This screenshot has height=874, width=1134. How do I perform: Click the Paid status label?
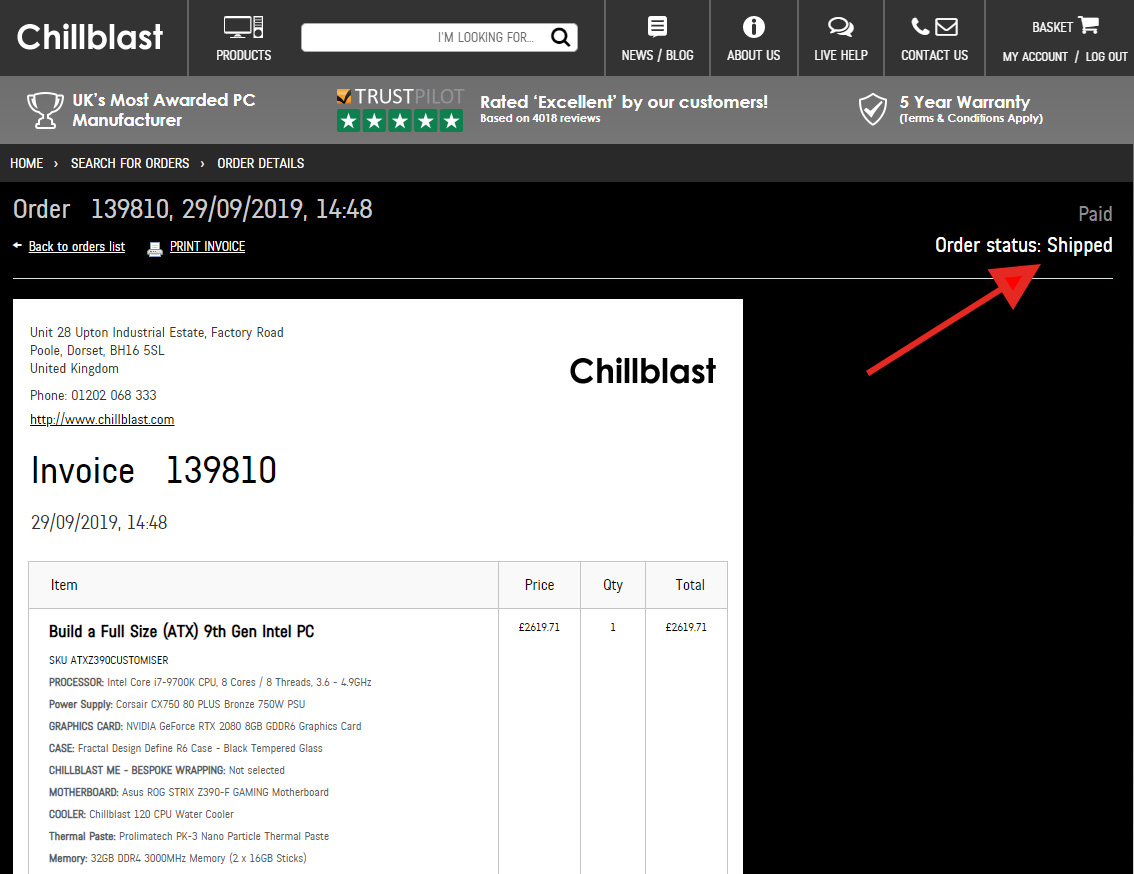[x=1095, y=214]
